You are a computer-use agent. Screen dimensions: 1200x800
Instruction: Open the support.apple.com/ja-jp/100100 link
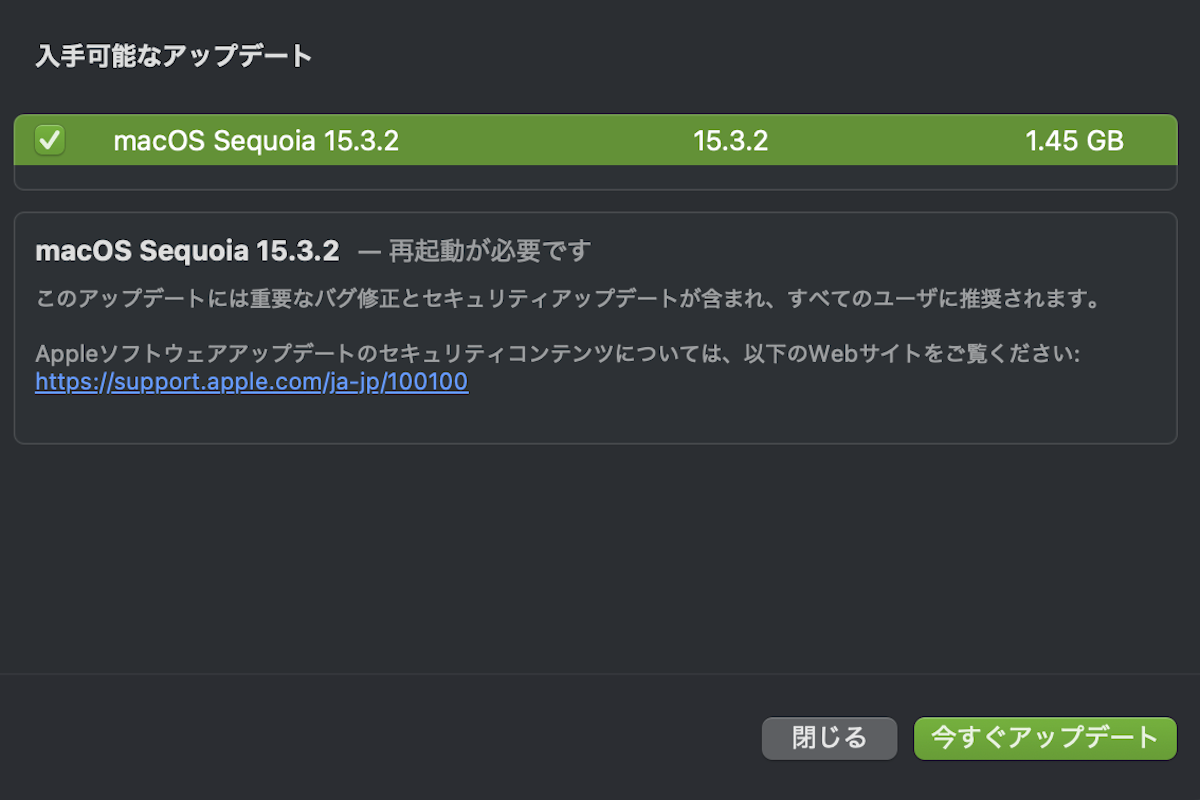click(x=251, y=382)
